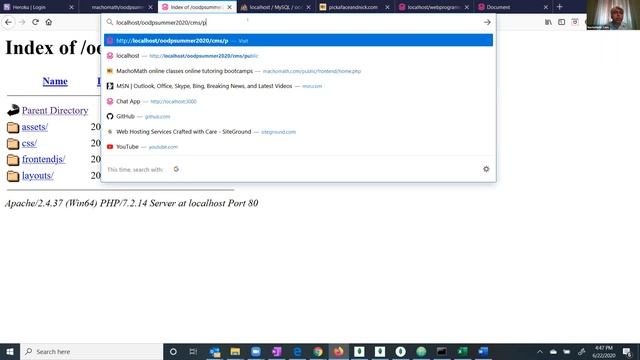Viewport: 640px width, 360px height.
Task: Open the notification center icon
Action: pos(628,351)
